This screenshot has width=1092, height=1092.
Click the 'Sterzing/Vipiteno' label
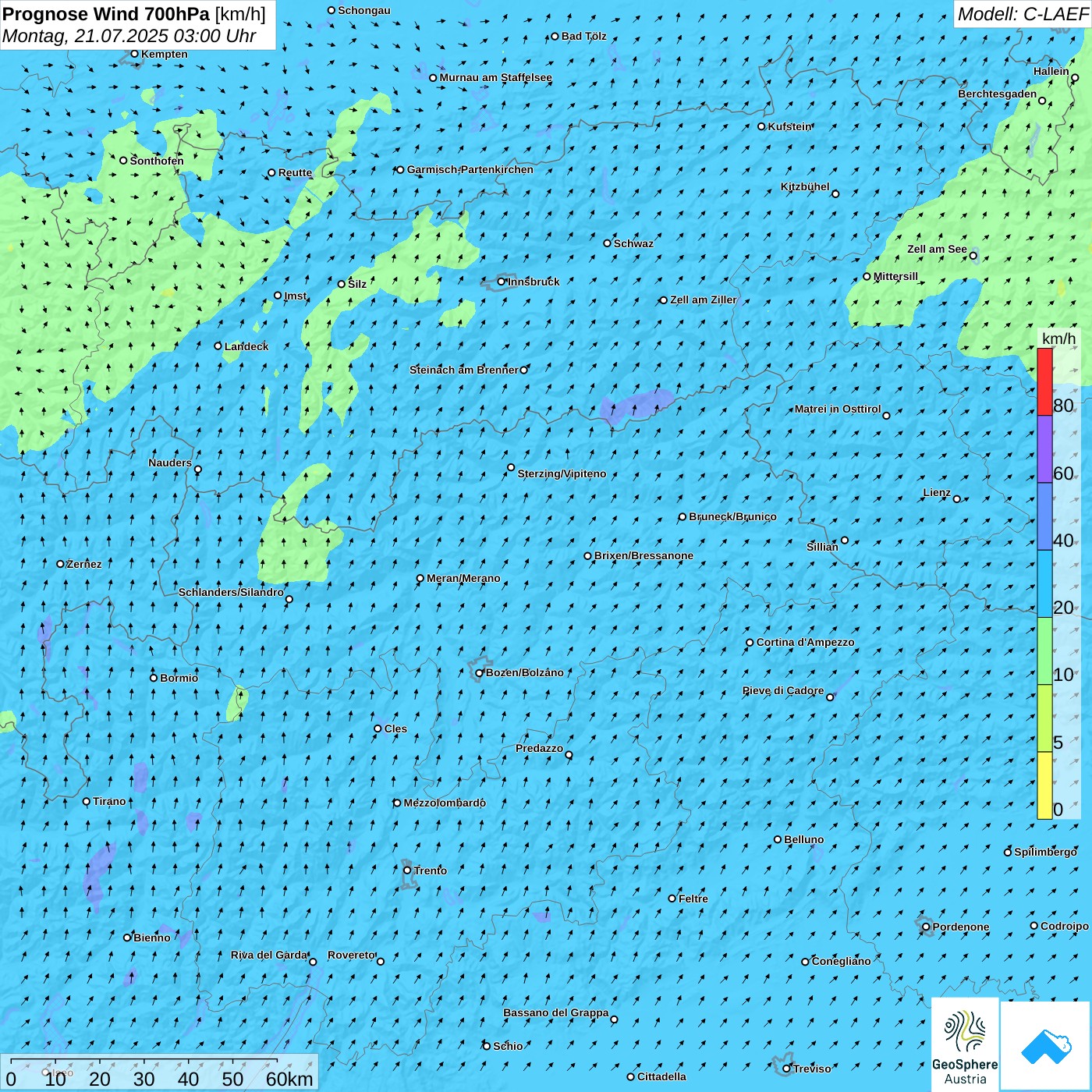pyautogui.click(x=562, y=473)
